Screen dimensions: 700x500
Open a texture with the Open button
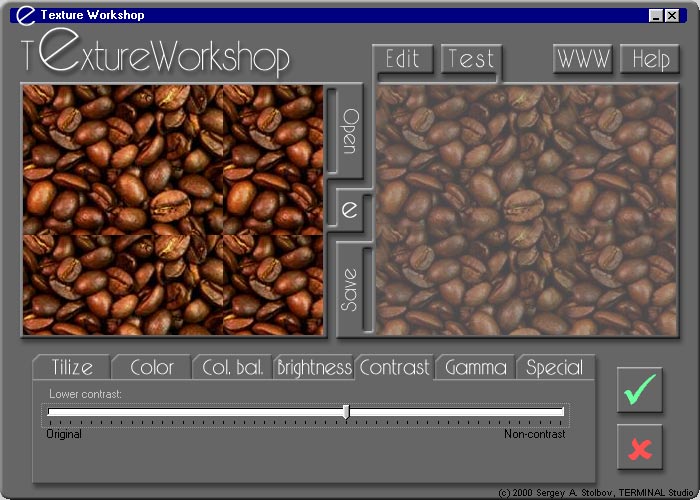pos(350,131)
